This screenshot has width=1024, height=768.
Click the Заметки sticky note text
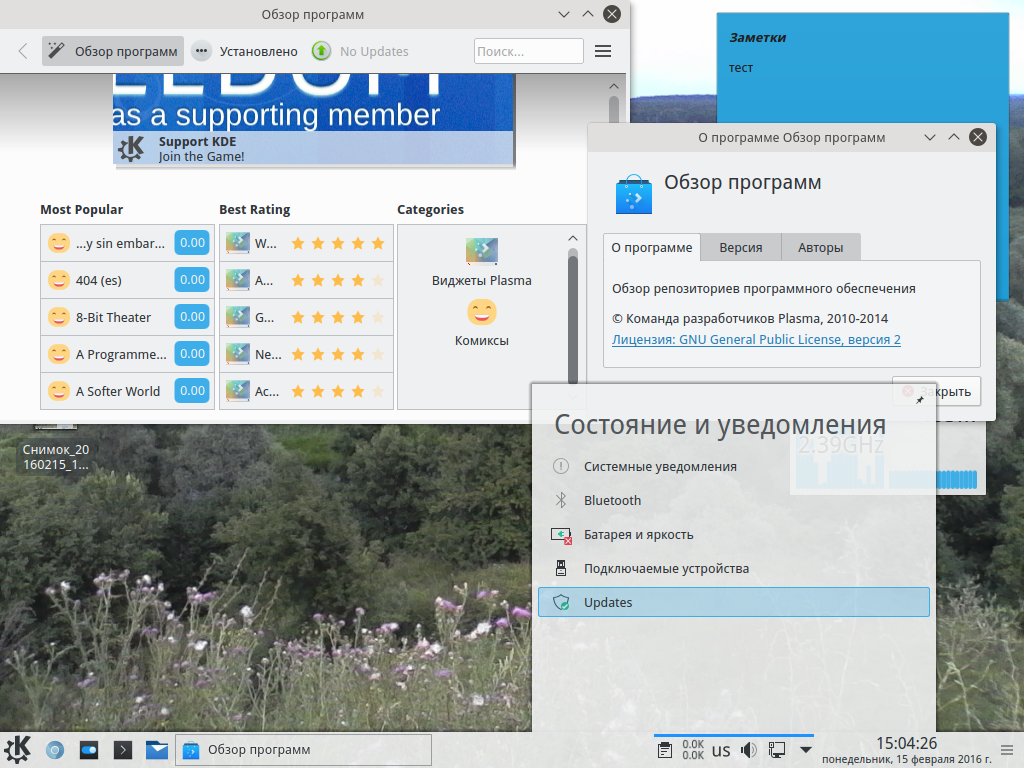click(x=757, y=37)
